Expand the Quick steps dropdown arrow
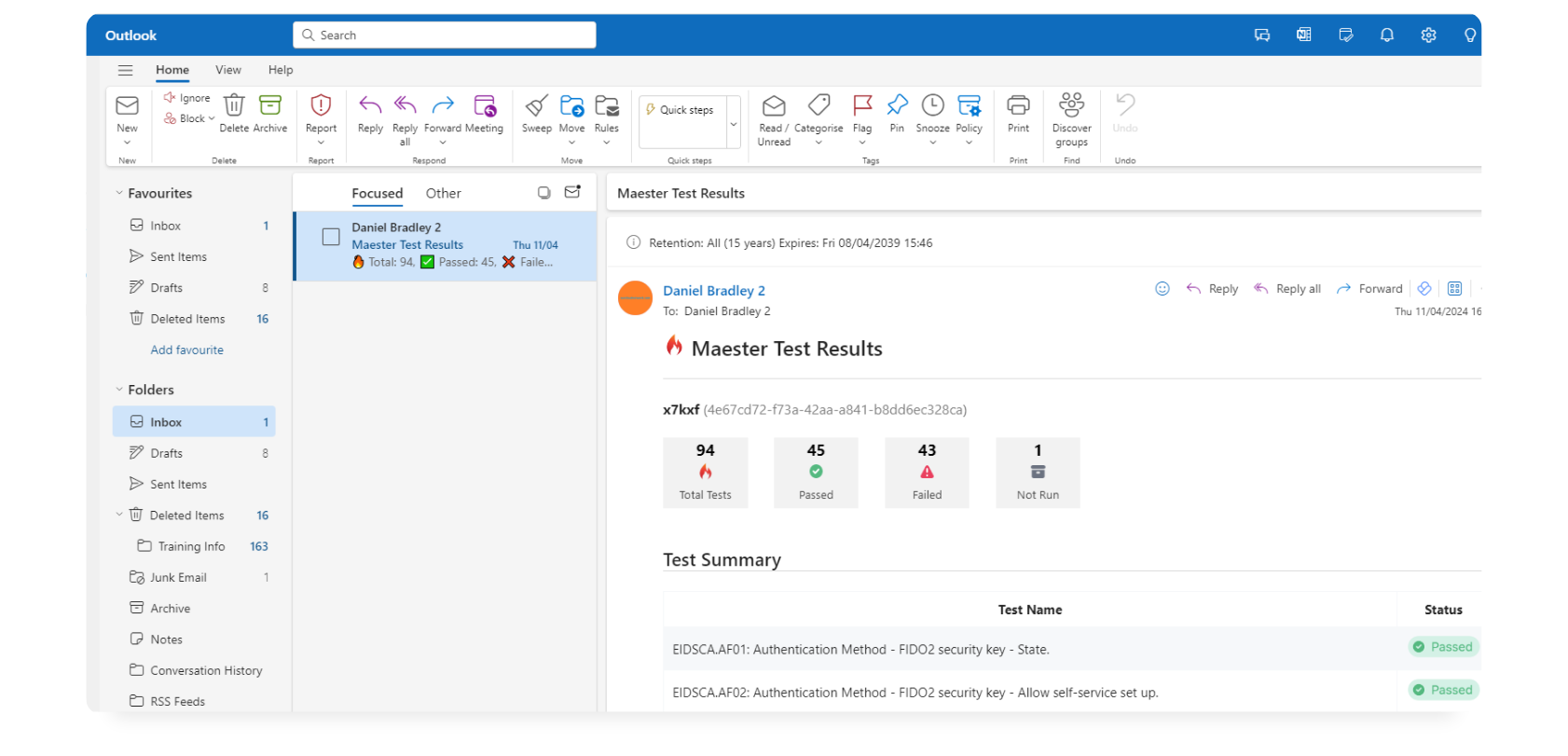This screenshot has height=756, width=1568. (734, 123)
